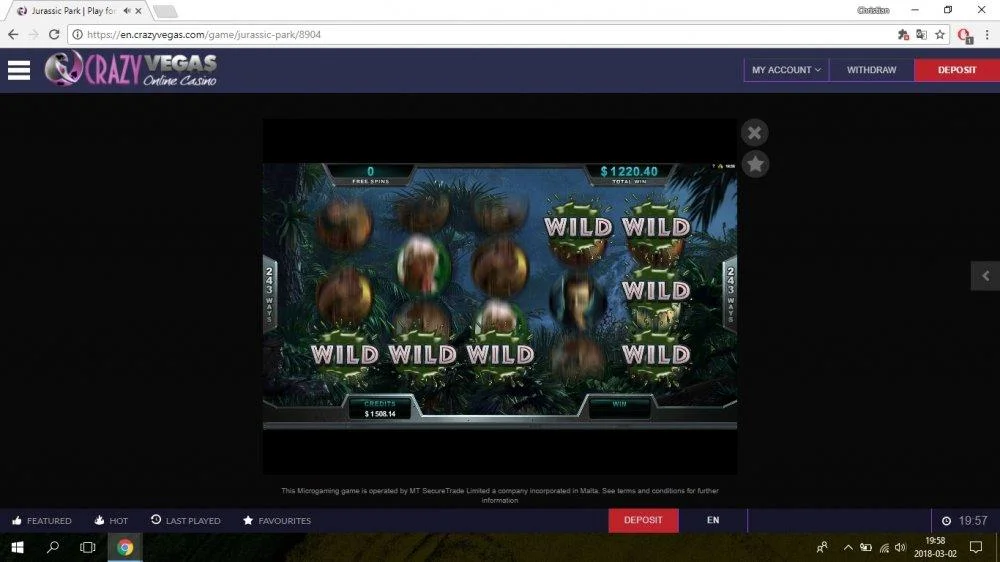
Task: Open the taskbar People icon
Action: coord(822,547)
